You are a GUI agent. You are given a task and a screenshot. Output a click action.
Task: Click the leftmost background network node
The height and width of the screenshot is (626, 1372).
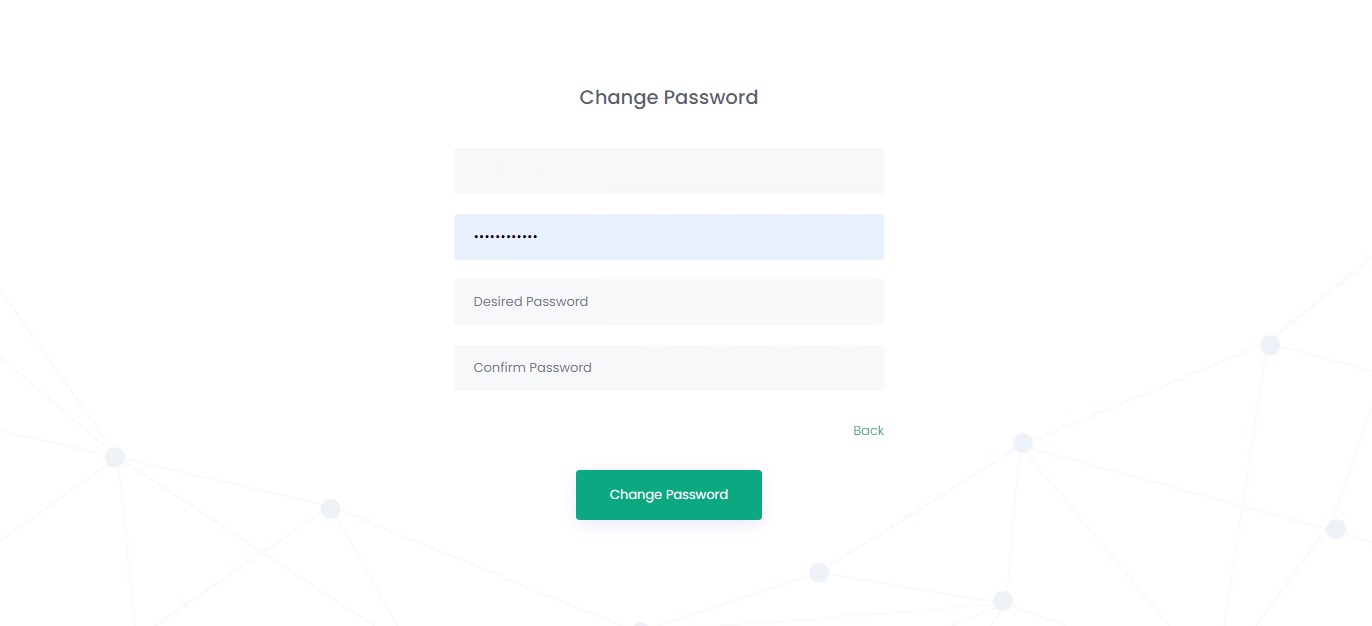(115, 457)
